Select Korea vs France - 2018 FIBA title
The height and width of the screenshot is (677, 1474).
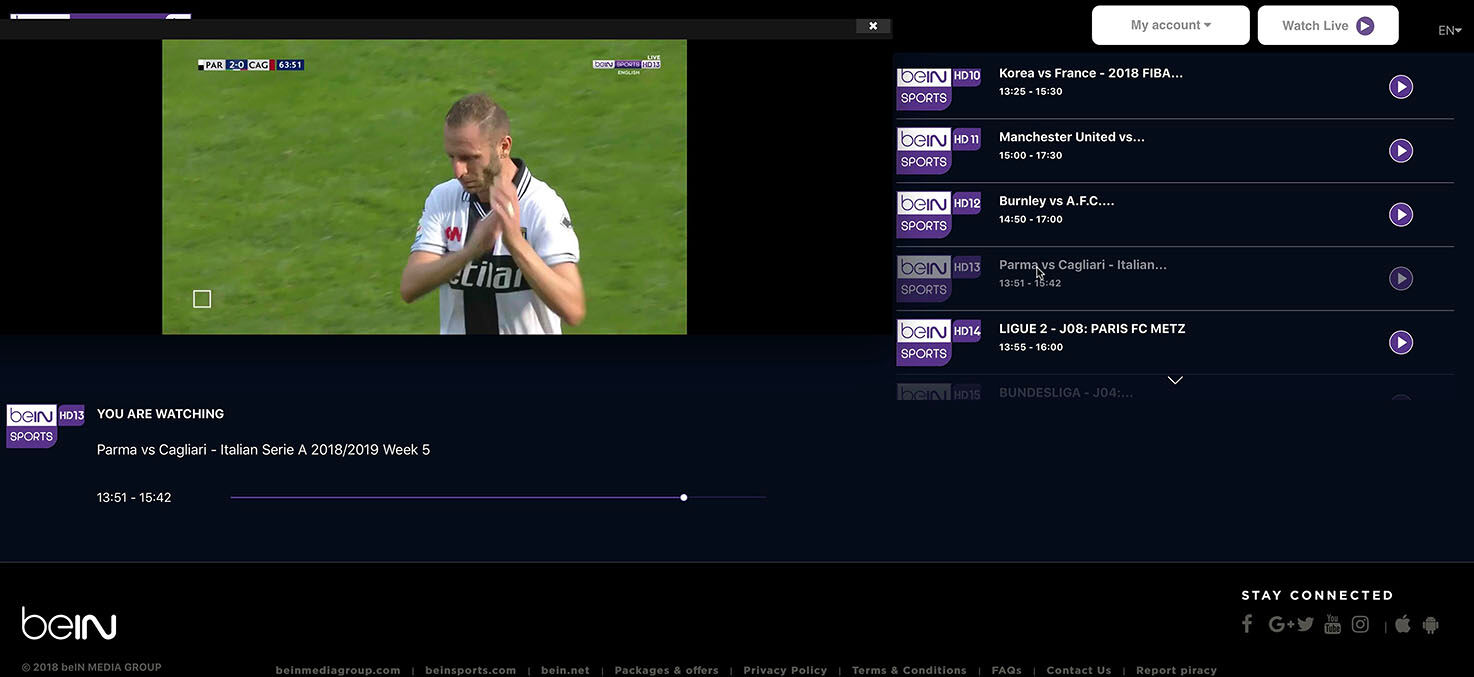tap(1091, 73)
